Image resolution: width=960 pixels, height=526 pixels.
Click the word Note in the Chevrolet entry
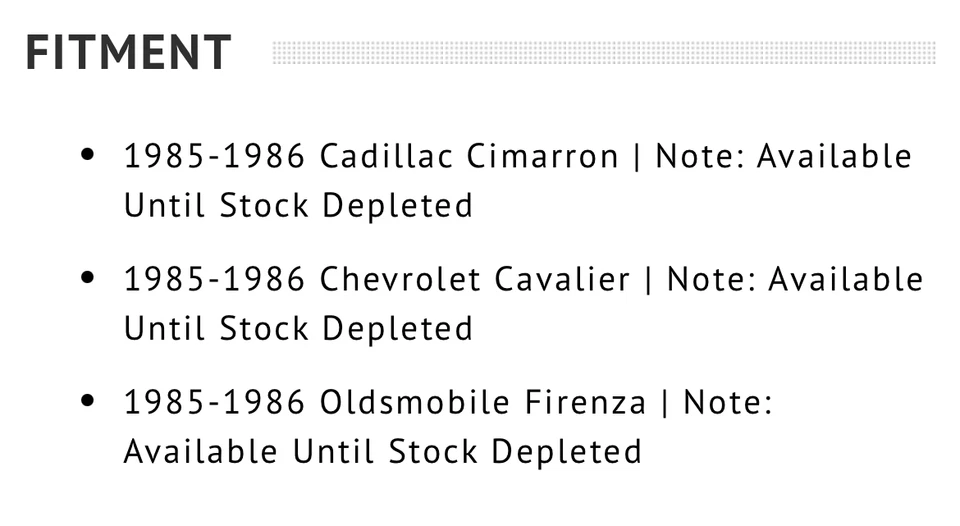(710, 280)
